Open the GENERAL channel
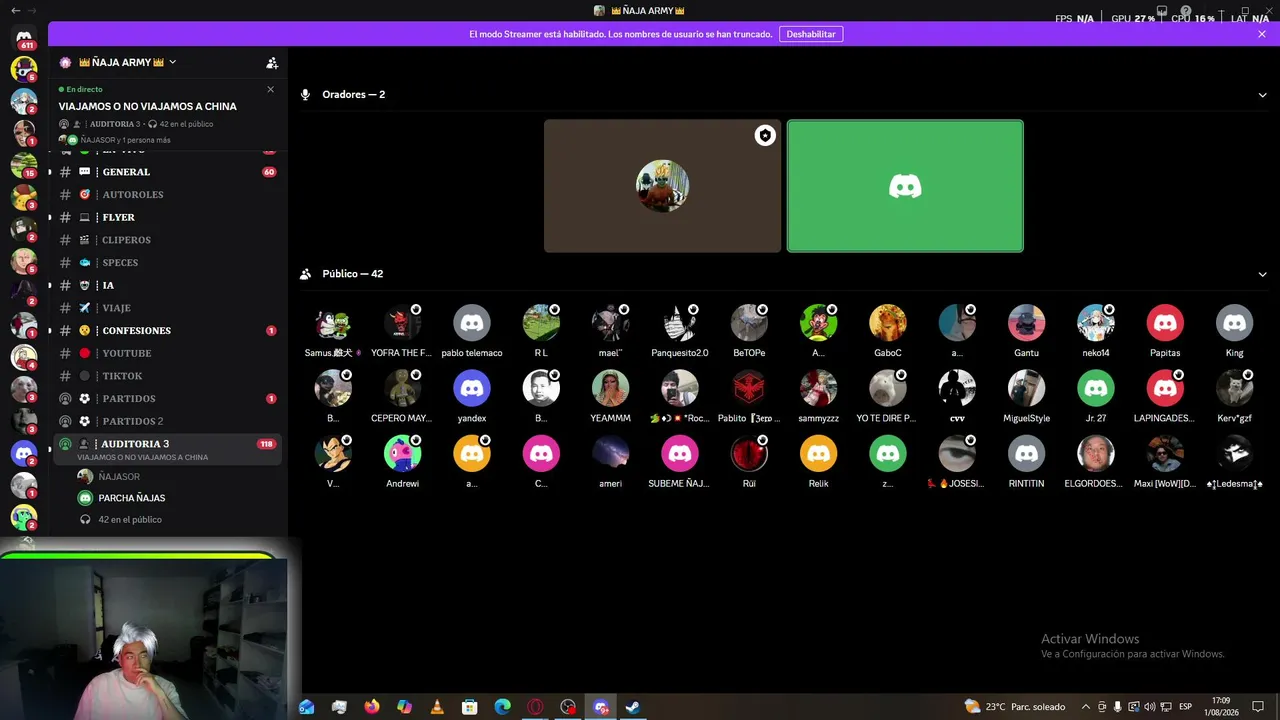Screen dimensions: 1280x720 pyautogui.click(x=167, y=172)
